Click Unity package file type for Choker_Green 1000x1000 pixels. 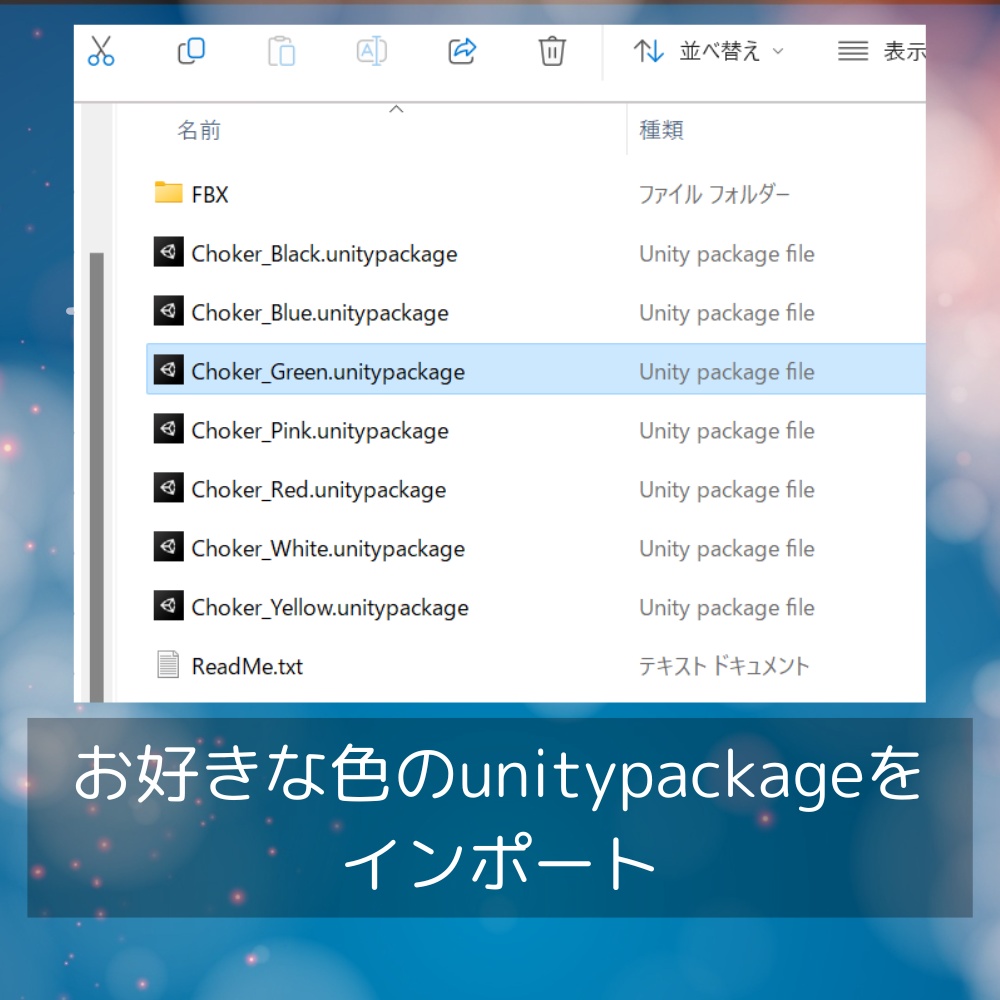coord(726,372)
